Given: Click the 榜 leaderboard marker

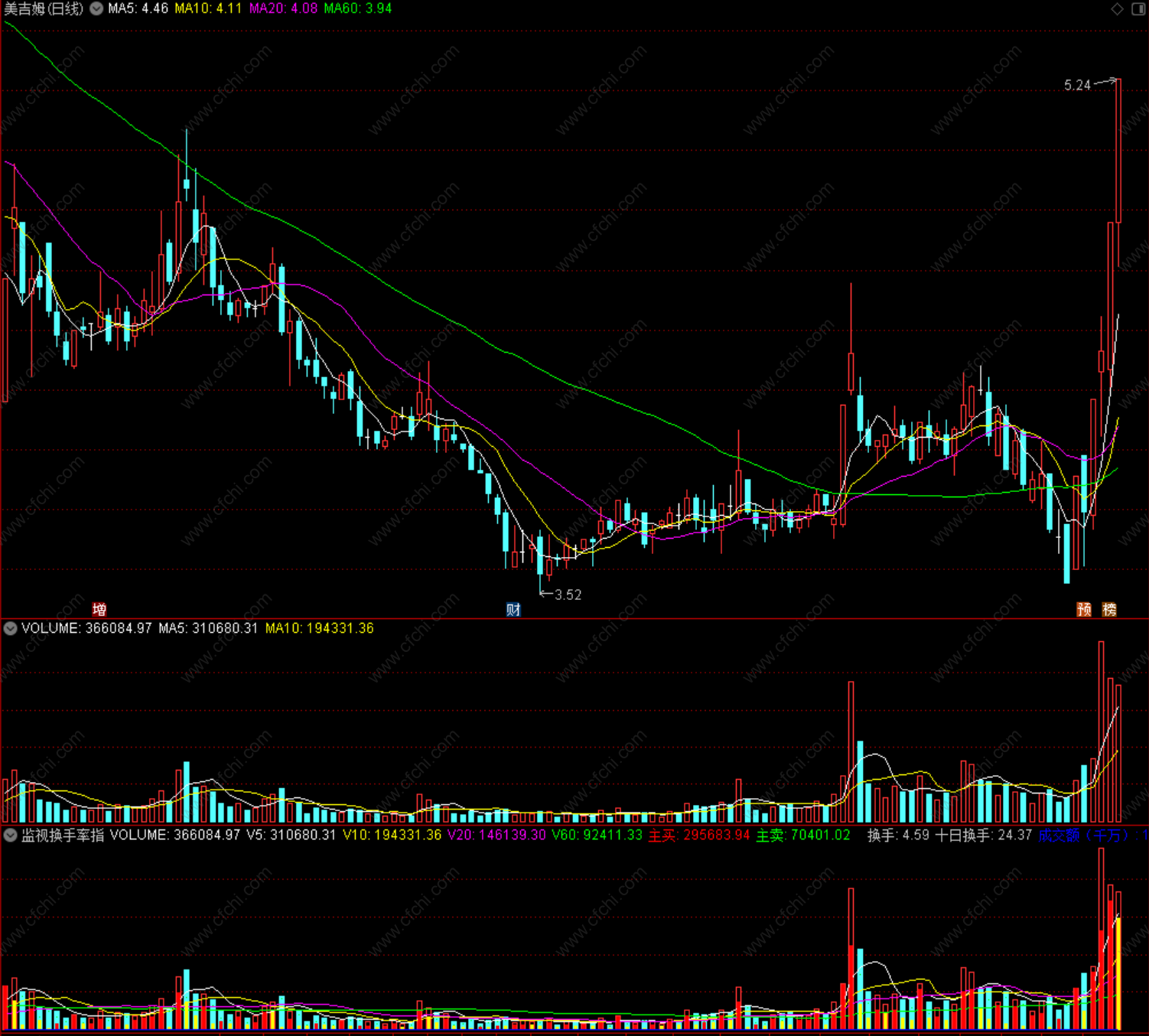Looking at the screenshot, I should pyautogui.click(x=1109, y=610).
